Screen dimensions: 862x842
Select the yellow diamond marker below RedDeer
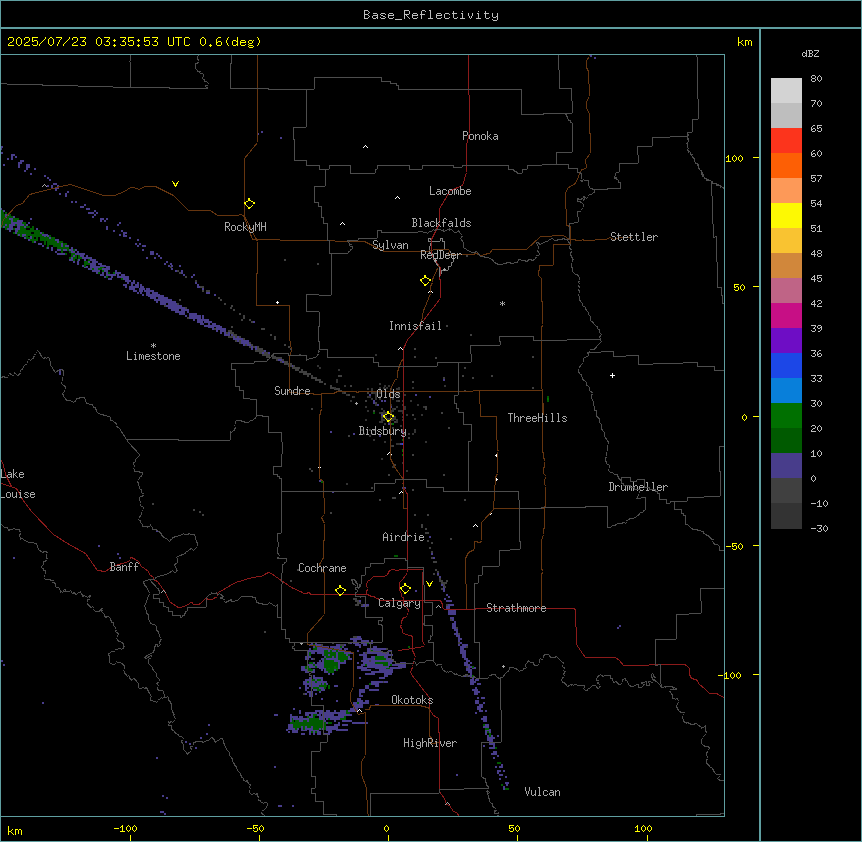tap(426, 281)
